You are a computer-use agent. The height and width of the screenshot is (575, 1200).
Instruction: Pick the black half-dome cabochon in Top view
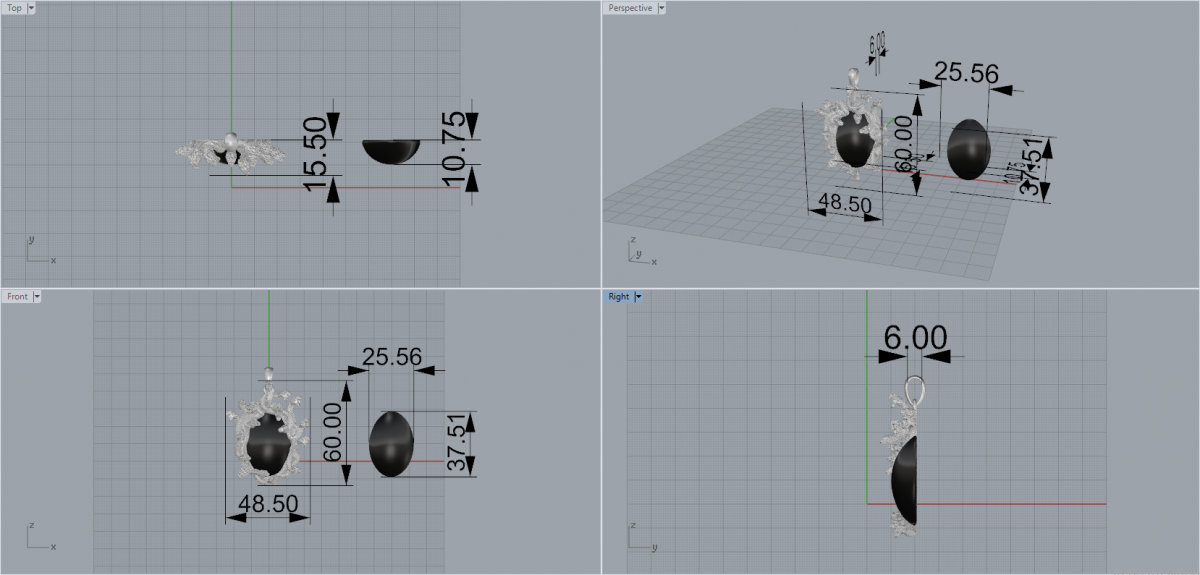pyautogui.click(x=391, y=150)
